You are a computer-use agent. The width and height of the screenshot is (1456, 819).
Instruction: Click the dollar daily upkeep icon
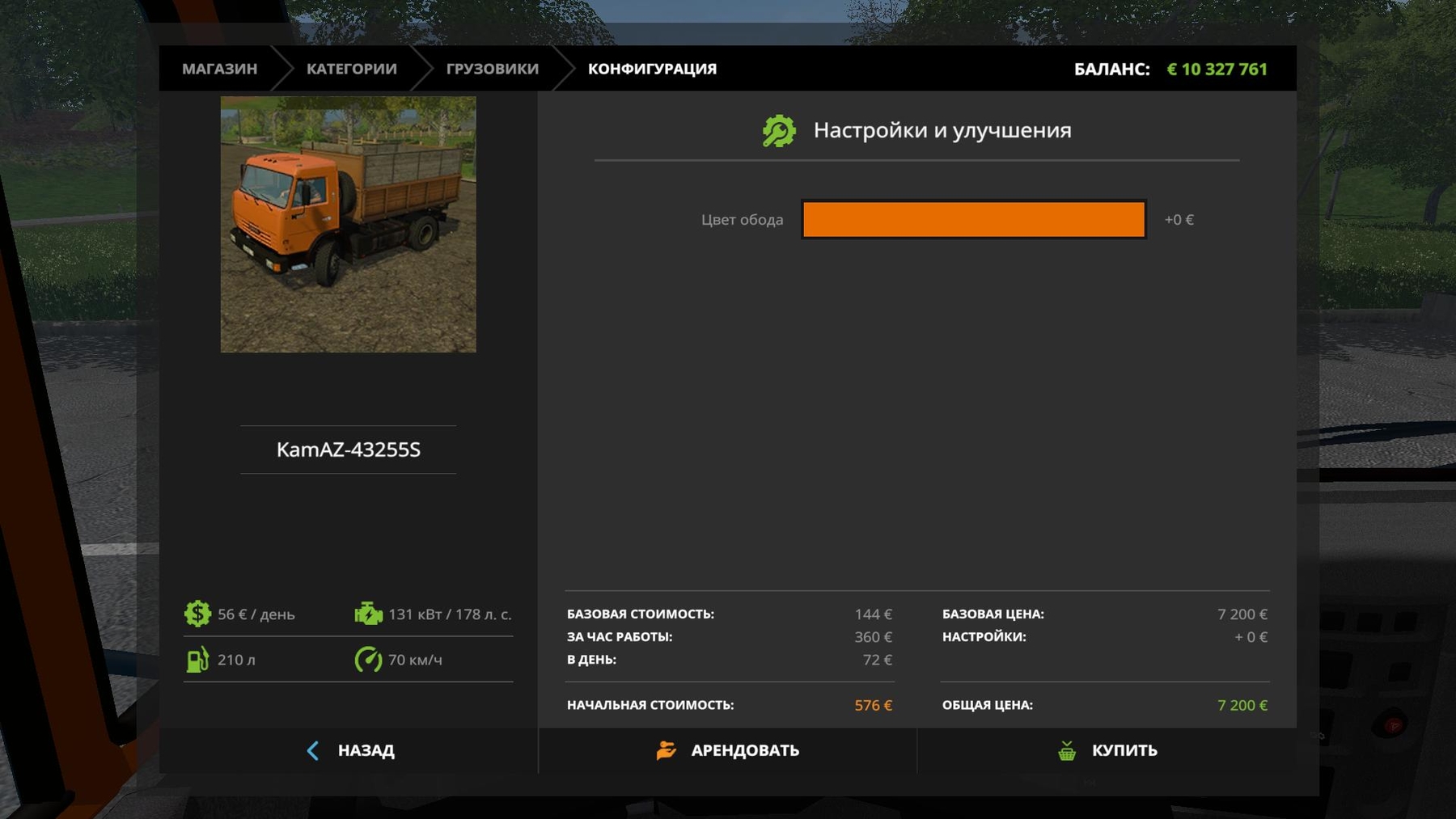pyautogui.click(x=197, y=614)
